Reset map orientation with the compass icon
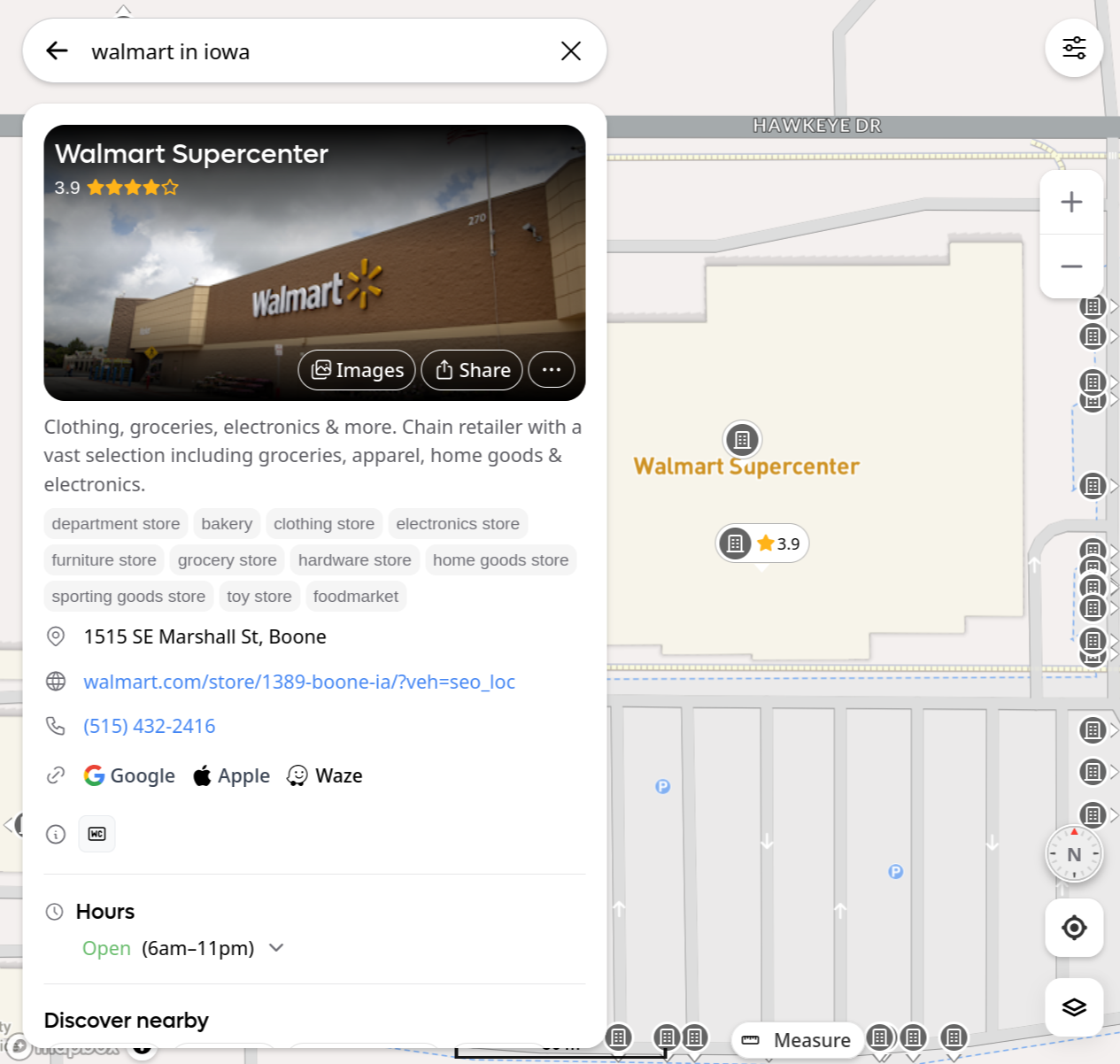Image resolution: width=1120 pixels, height=1064 pixels. point(1074,853)
